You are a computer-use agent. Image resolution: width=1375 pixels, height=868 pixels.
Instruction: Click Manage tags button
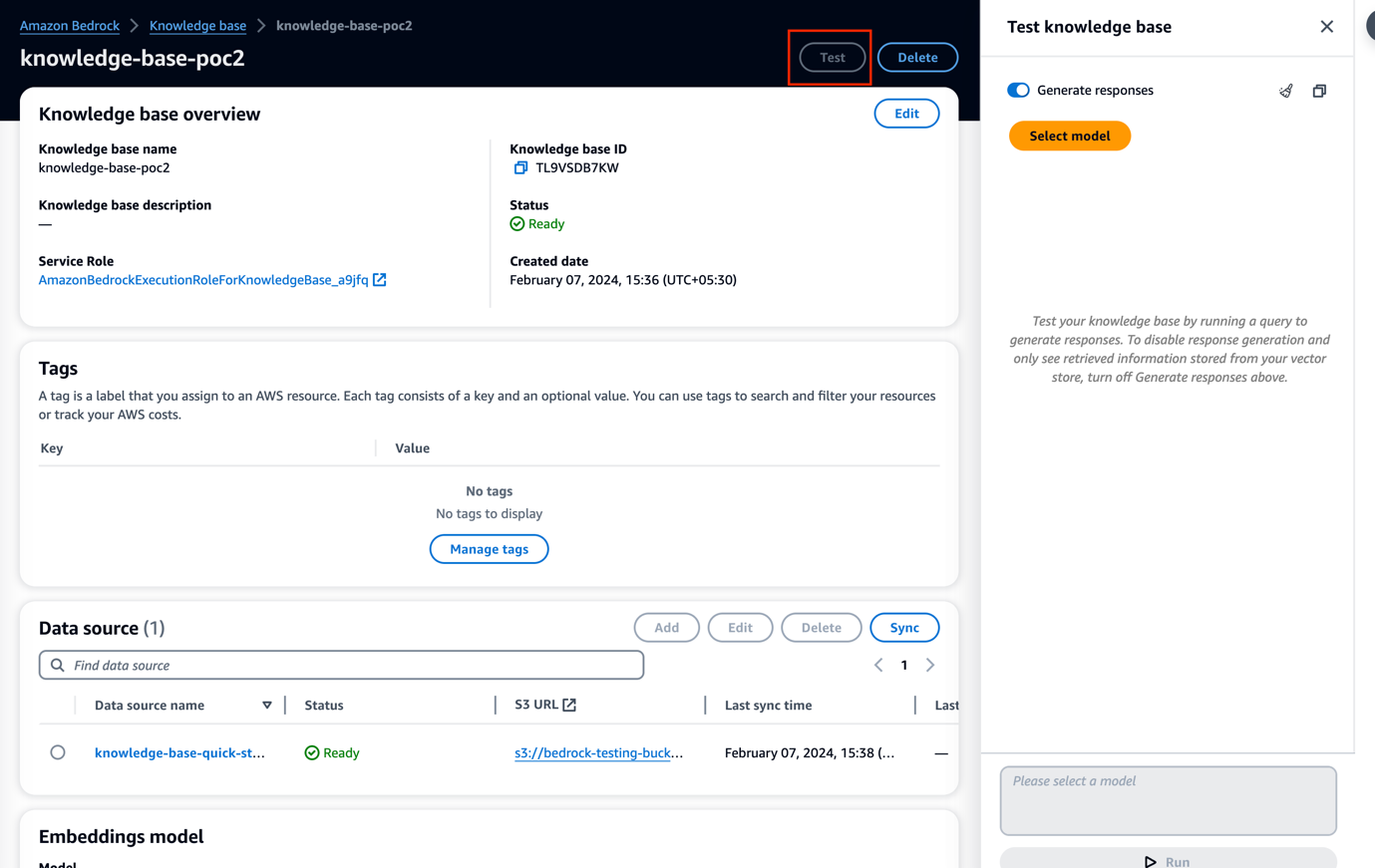[489, 549]
